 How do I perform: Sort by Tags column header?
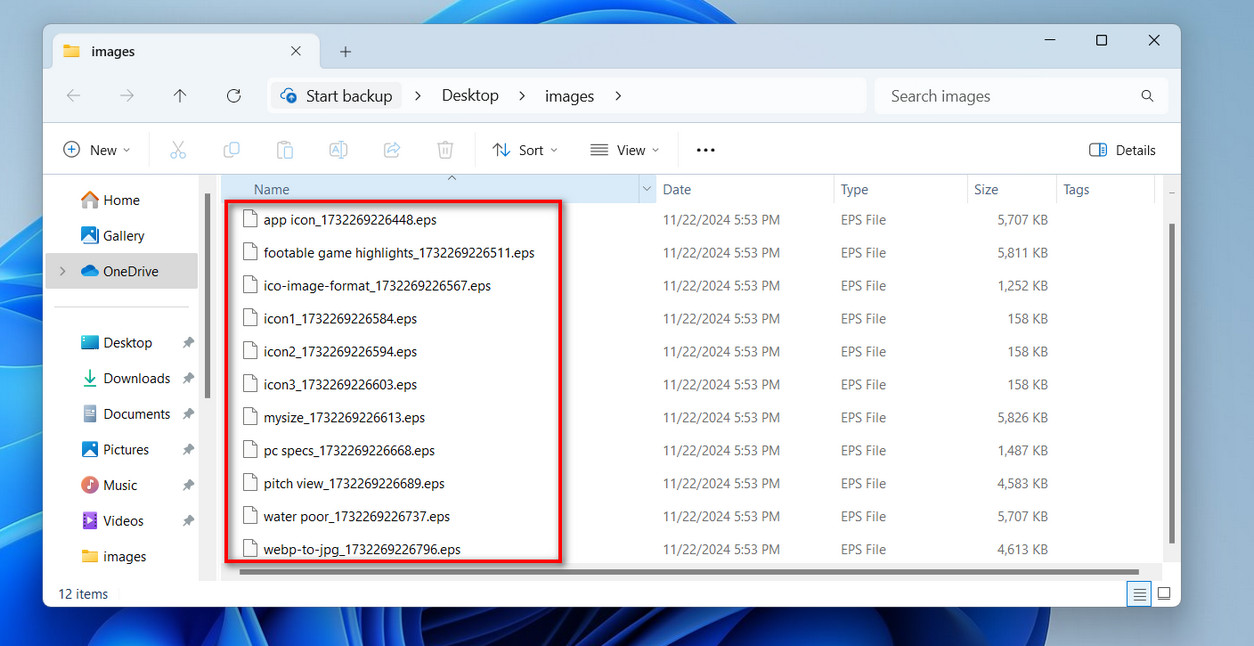[x=1076, y=189]
